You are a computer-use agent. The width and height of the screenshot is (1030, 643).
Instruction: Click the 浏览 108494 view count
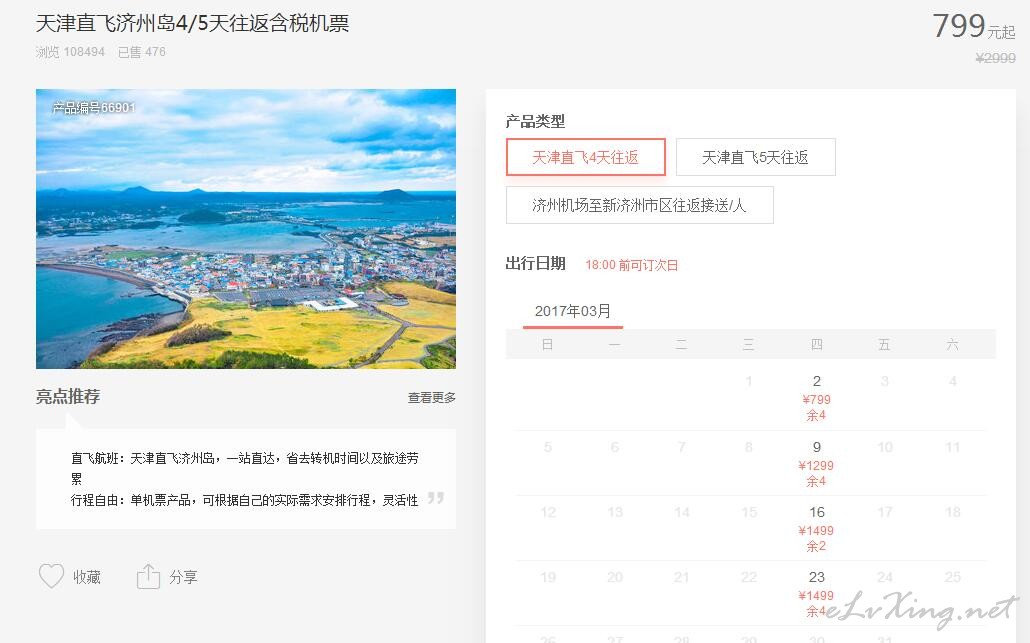70,52
